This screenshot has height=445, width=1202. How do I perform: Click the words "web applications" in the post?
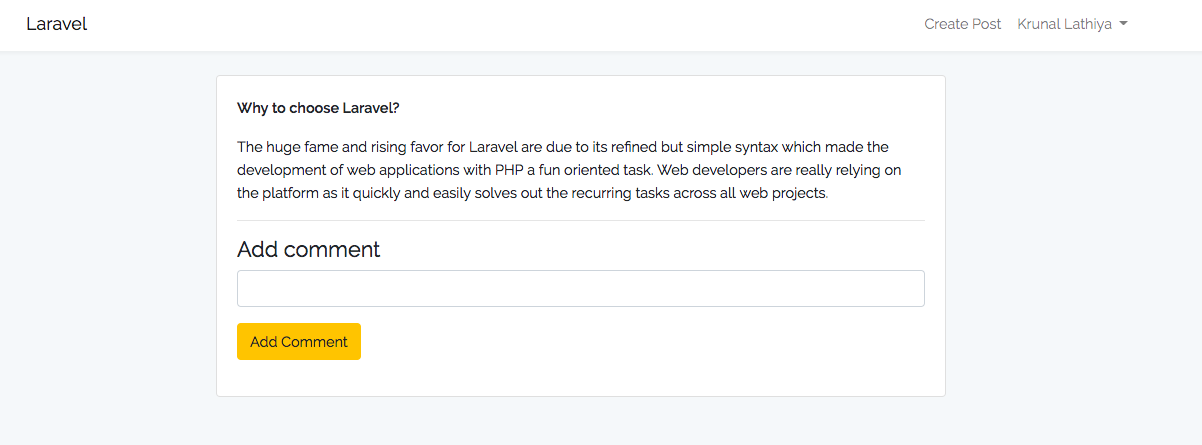[x=396, y=170]
